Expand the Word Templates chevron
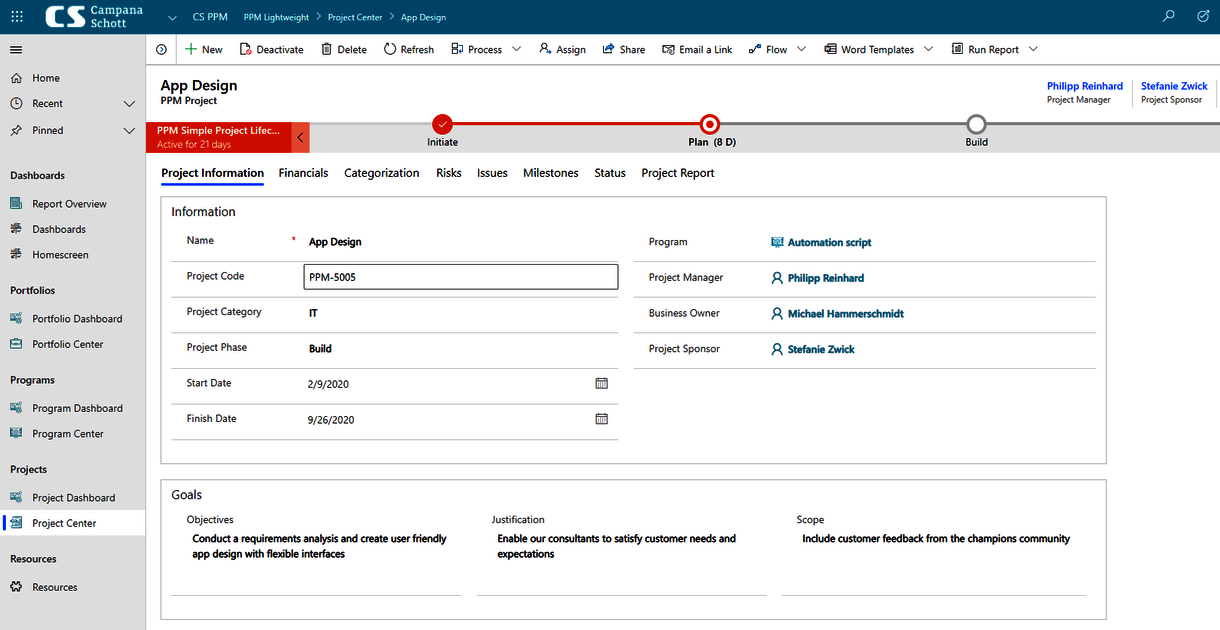Image resolution: width=1220 pixels, height=630 pixels. click(x=929, y=49)
